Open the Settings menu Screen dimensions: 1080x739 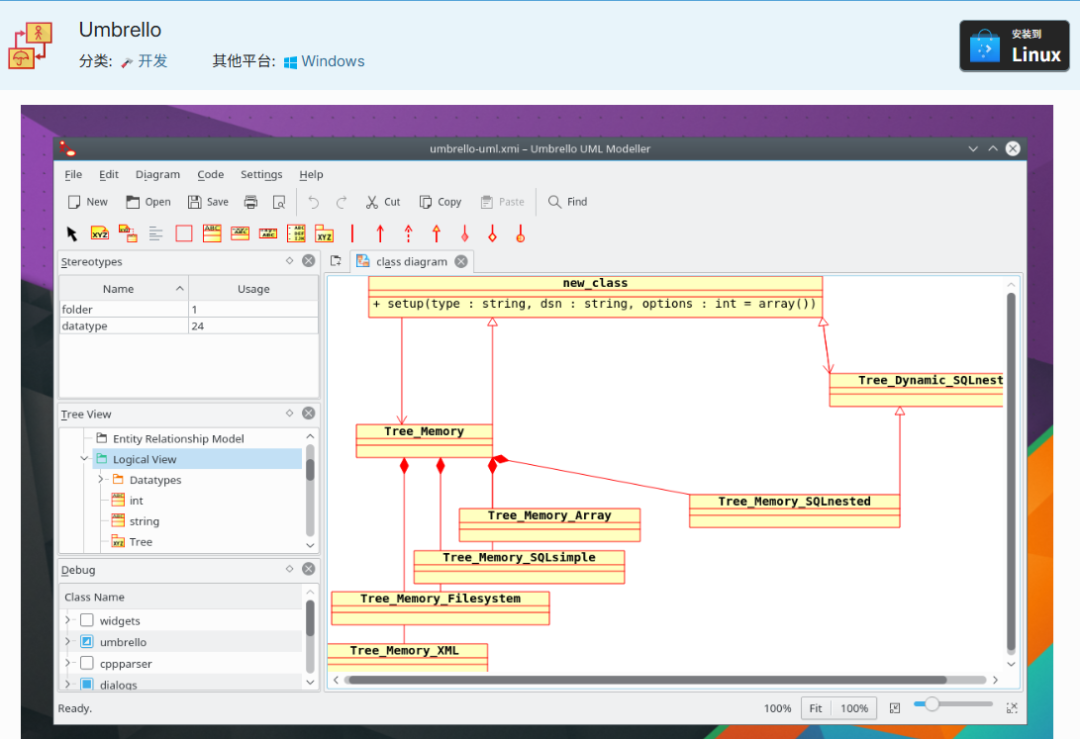261,174
